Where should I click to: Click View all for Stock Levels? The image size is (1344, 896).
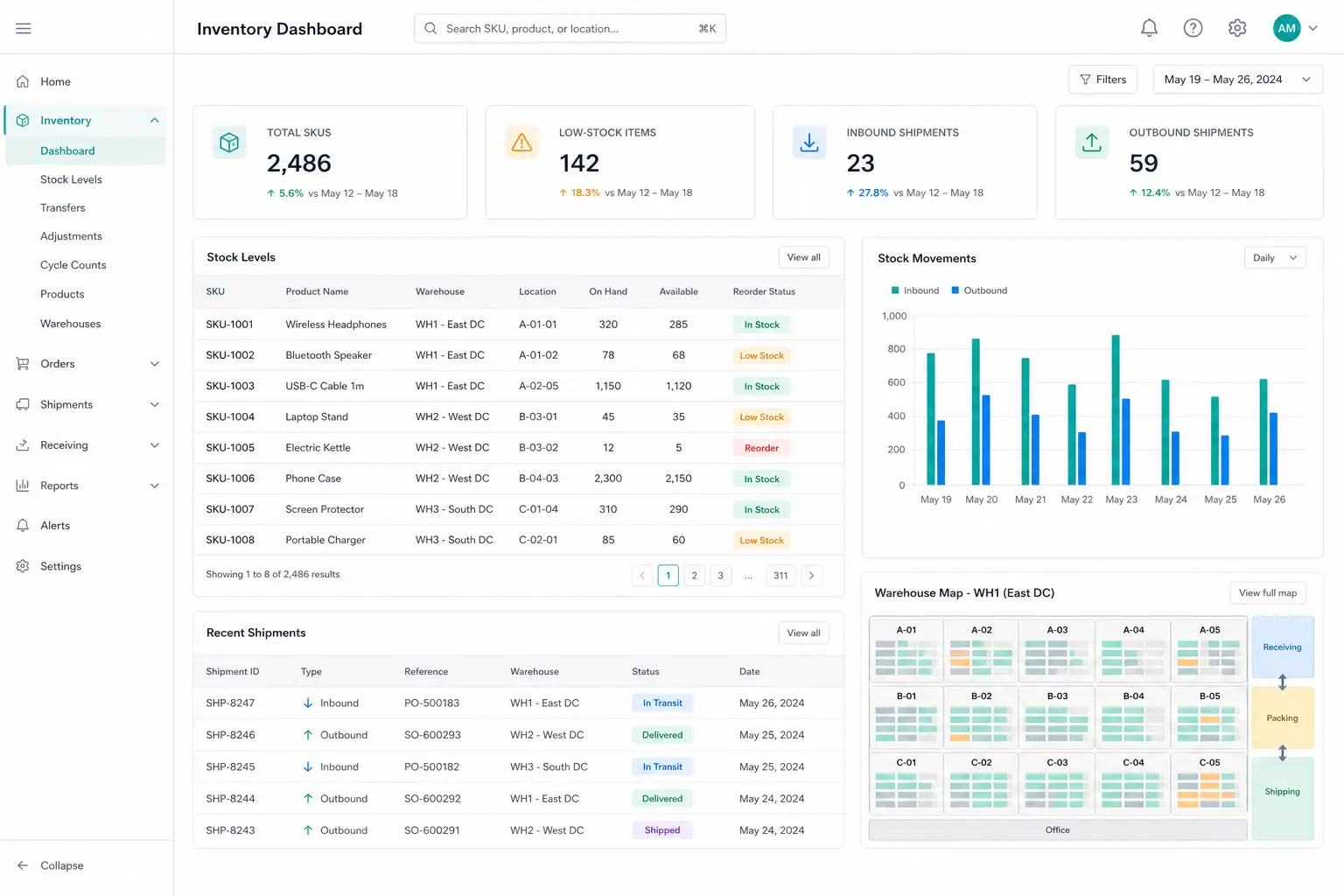click(x=803, y=257)
